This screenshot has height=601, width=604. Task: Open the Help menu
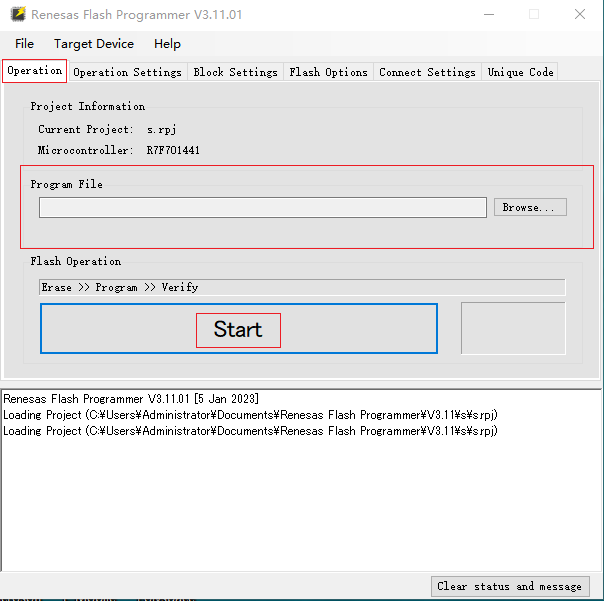167,44
